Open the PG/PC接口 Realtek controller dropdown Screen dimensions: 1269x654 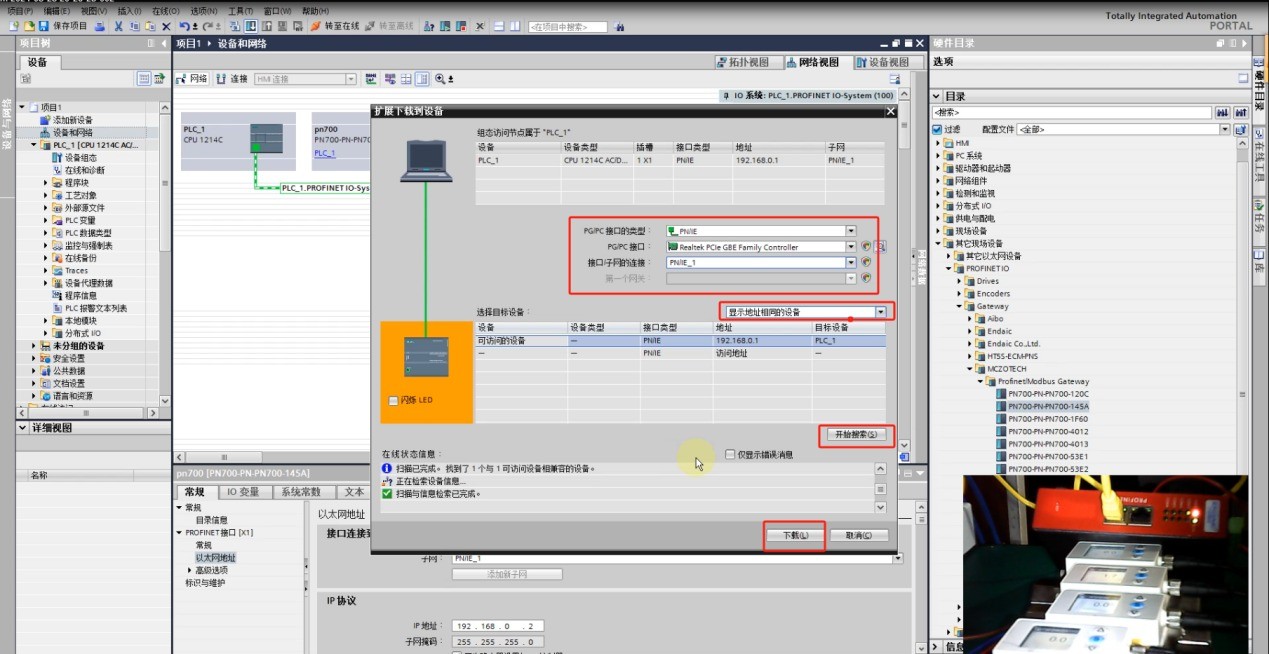pyautogui.click(x=851, y=247)
